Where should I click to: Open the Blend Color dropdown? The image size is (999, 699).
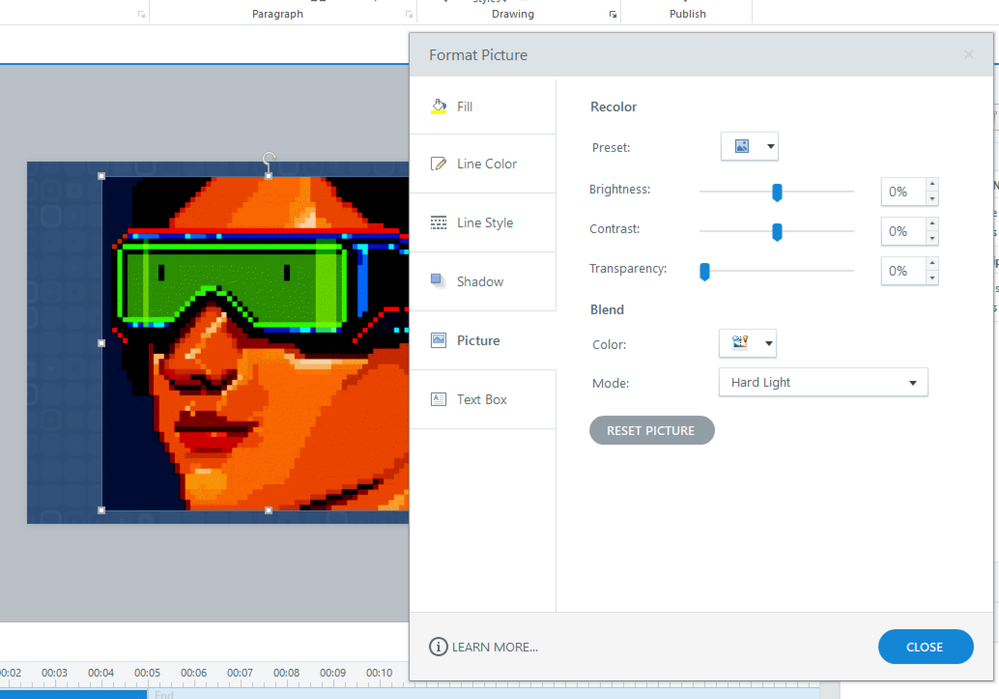pyautogui.click(x=748, y=344)
